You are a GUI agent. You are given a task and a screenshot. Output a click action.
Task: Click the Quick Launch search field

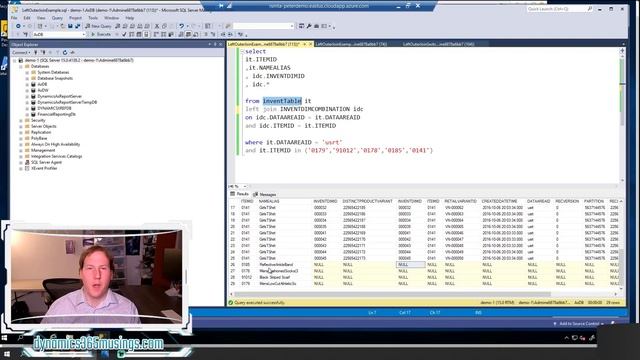click(558, 9)
